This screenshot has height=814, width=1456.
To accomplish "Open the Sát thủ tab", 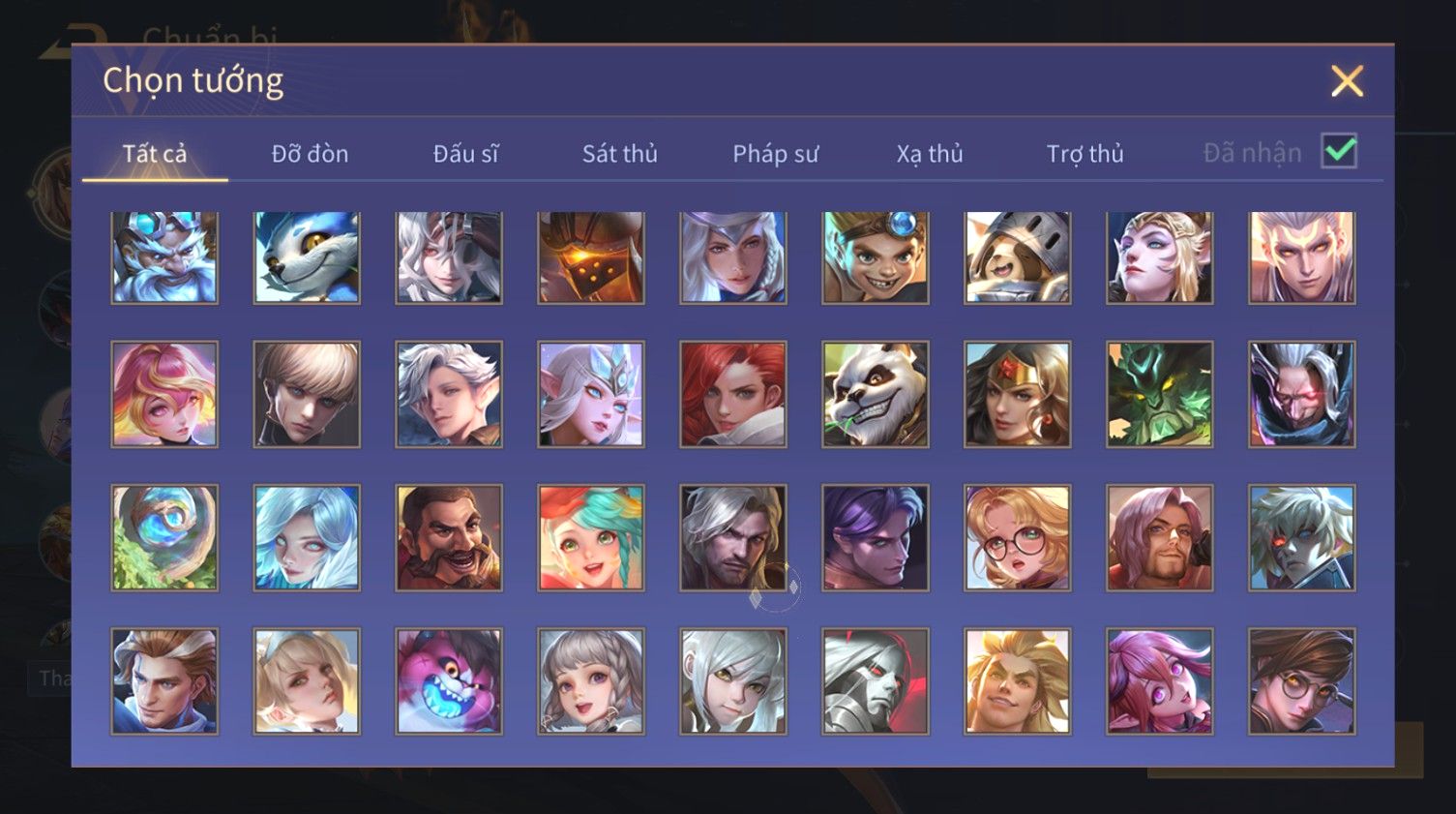I will [619, 153].
